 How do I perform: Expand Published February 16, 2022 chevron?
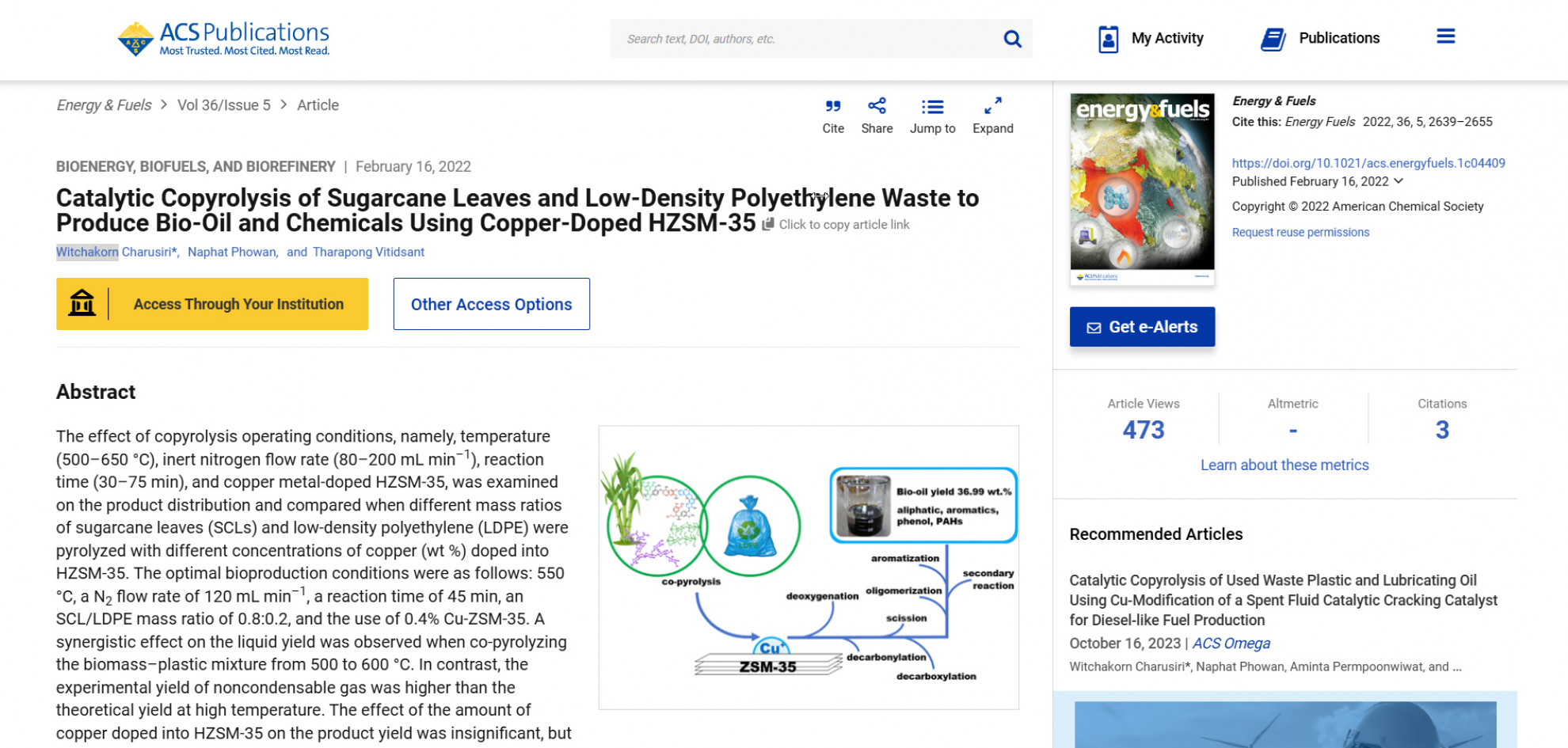1399,181
